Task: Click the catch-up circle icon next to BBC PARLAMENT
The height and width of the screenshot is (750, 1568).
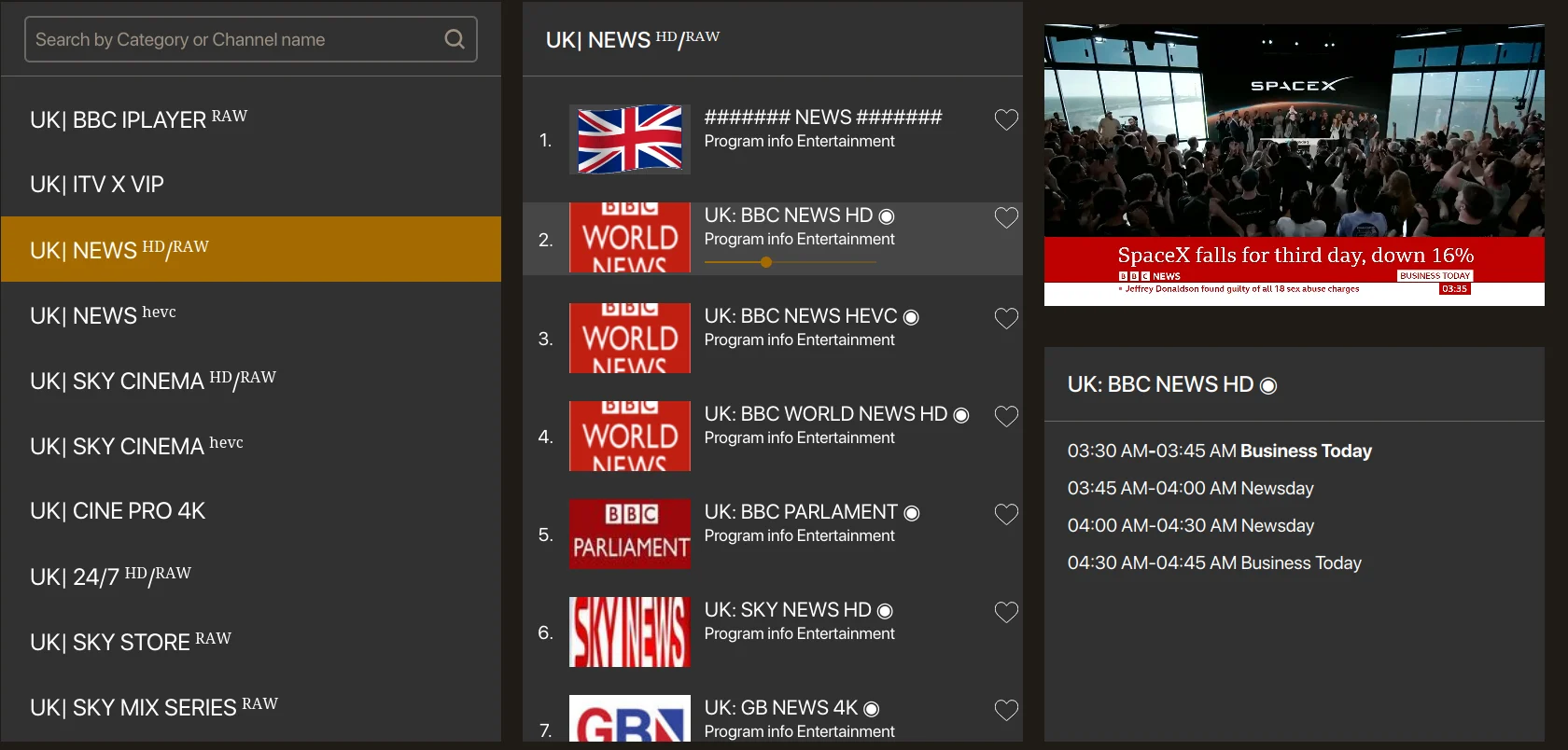Action: point(912,513)
